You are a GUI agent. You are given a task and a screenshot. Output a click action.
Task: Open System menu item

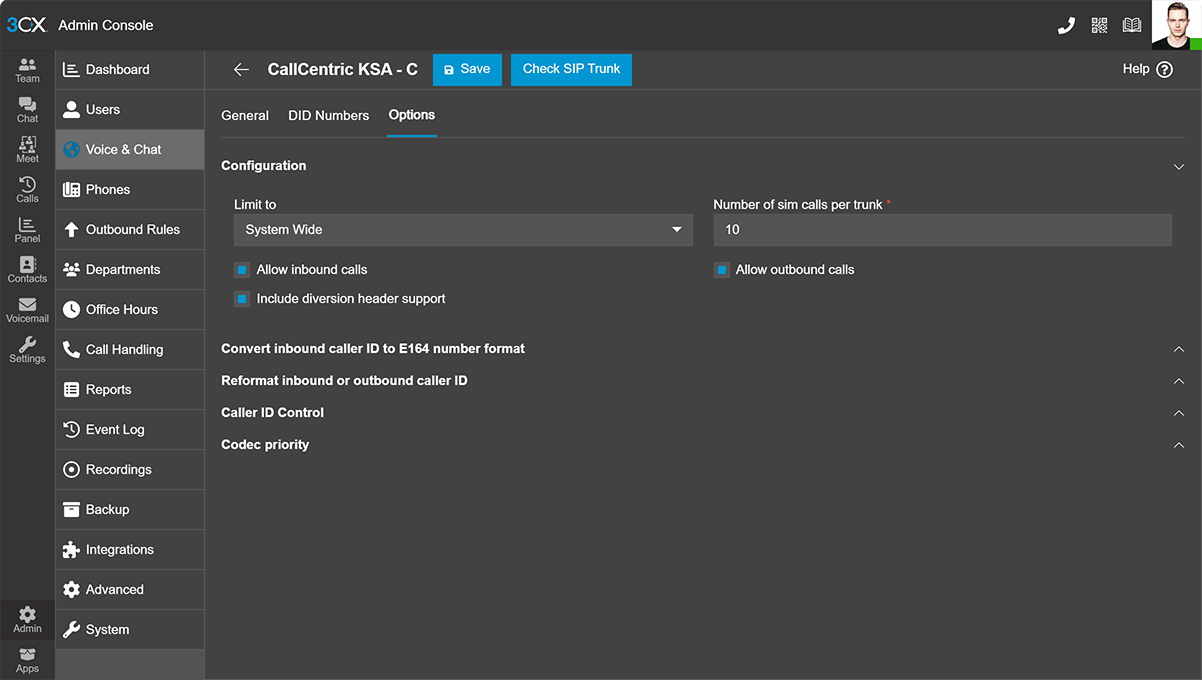pos(130,630)
